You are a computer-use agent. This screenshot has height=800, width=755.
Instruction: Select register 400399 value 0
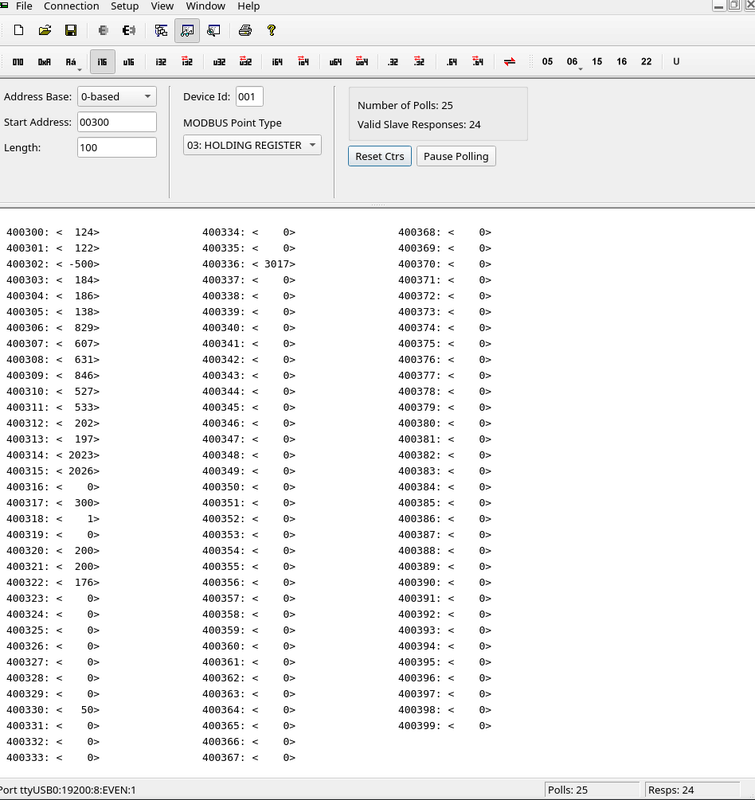[445, 726]
